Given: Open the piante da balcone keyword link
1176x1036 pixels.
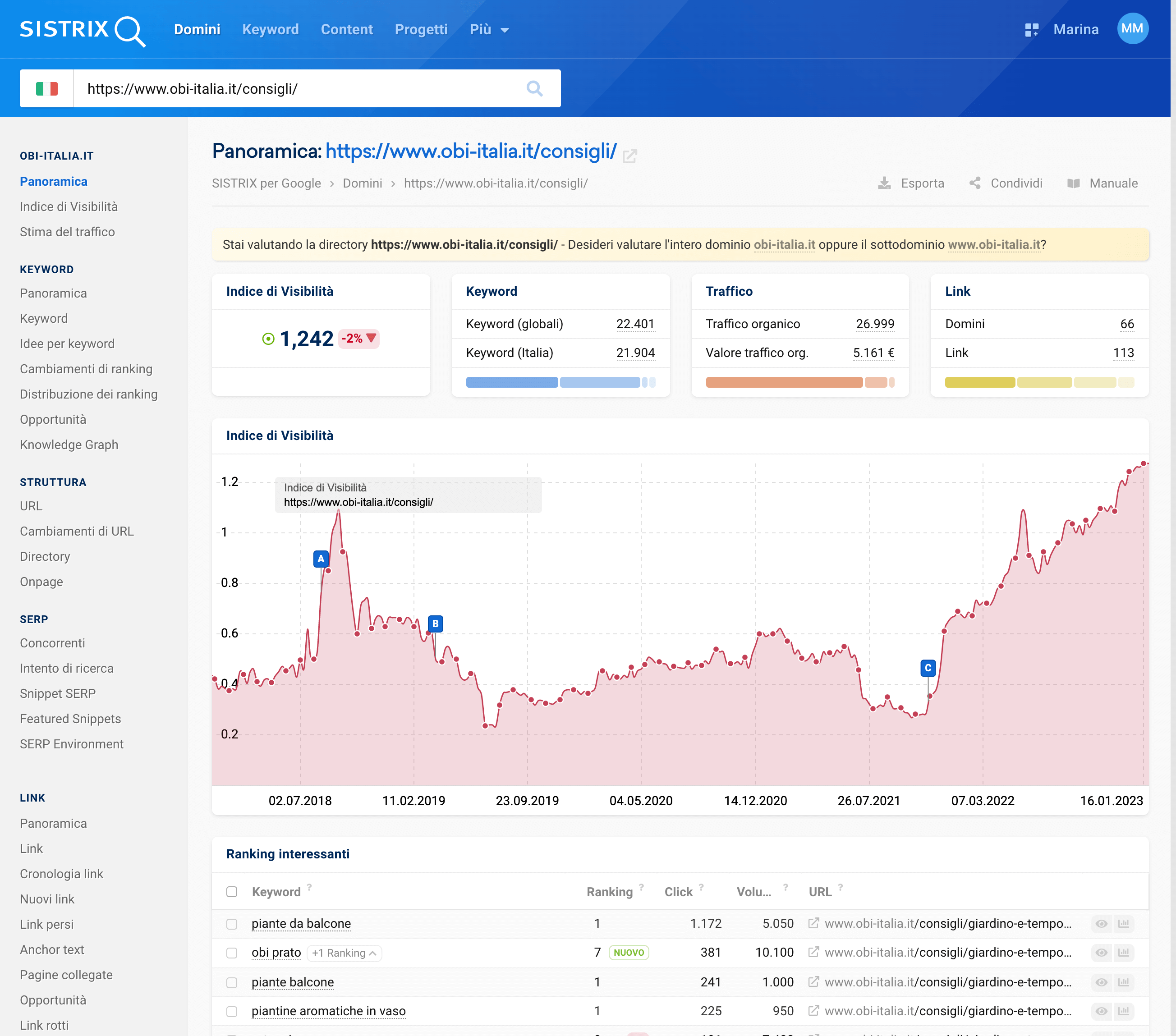Looking at the screenshot, I should [x=301, y=923].
